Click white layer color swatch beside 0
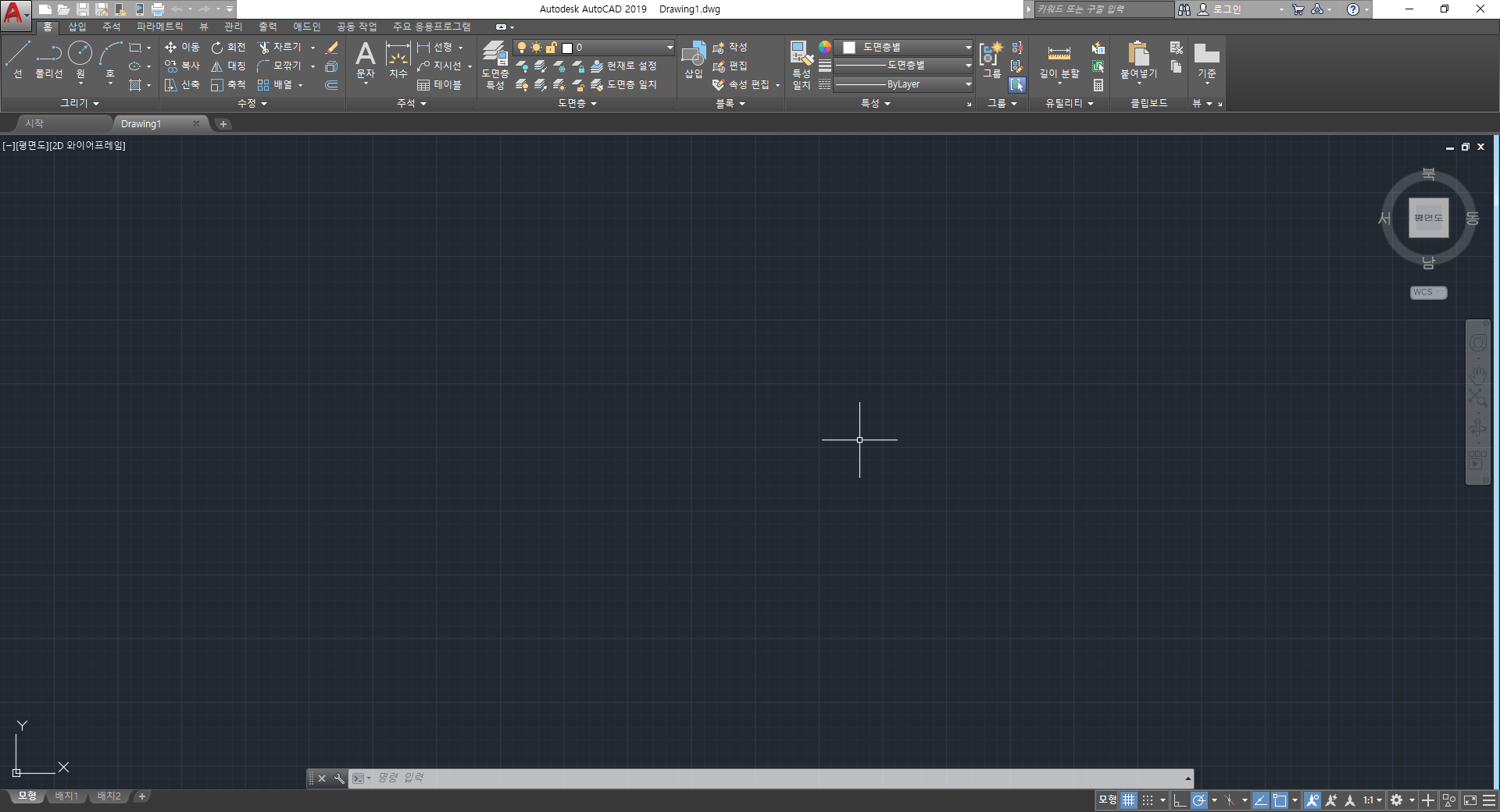This screenshot has height=812, width=1500. point(567,48)
